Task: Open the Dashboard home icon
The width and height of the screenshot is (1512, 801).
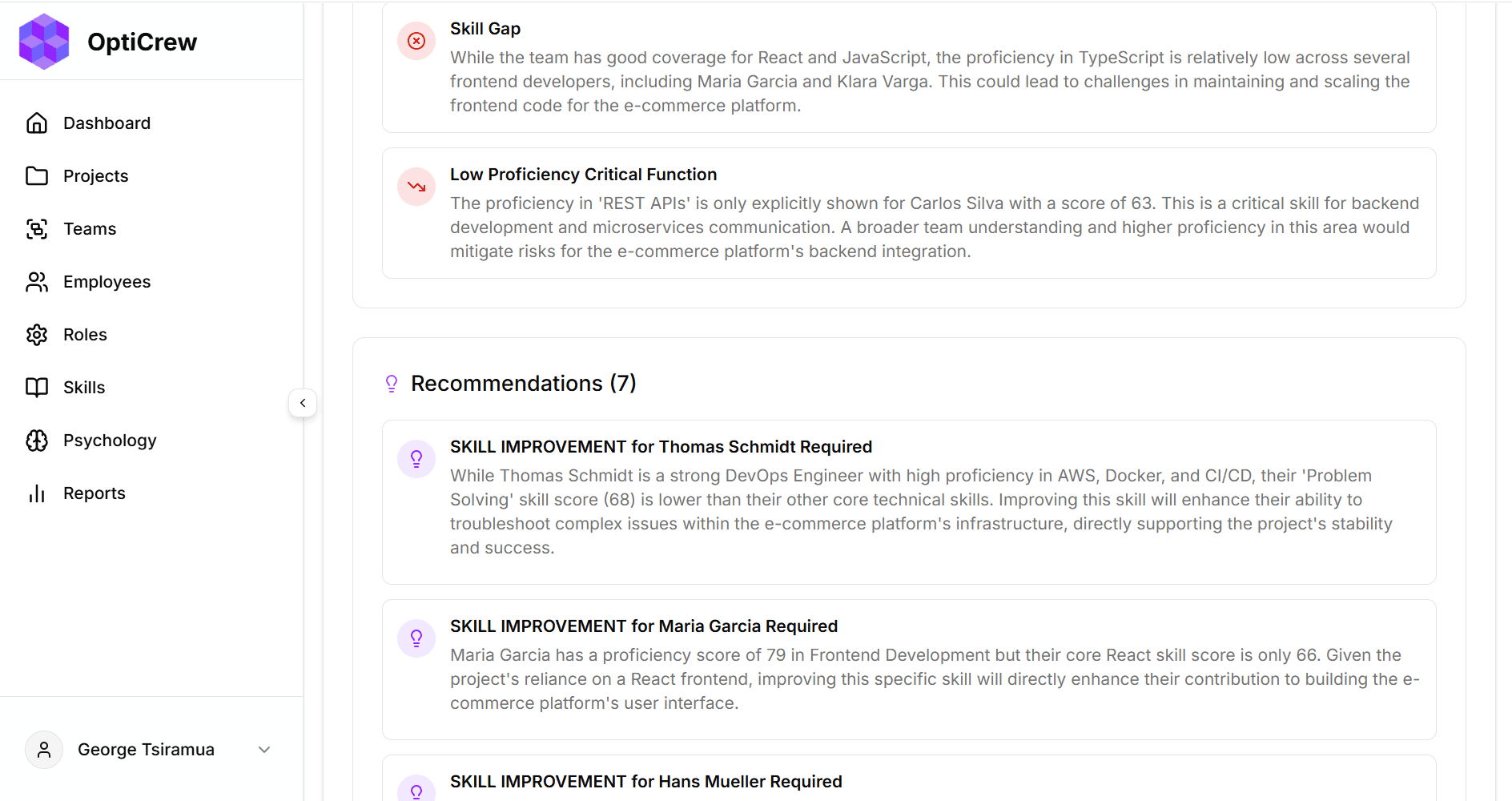Action: [x=37, y=123]
